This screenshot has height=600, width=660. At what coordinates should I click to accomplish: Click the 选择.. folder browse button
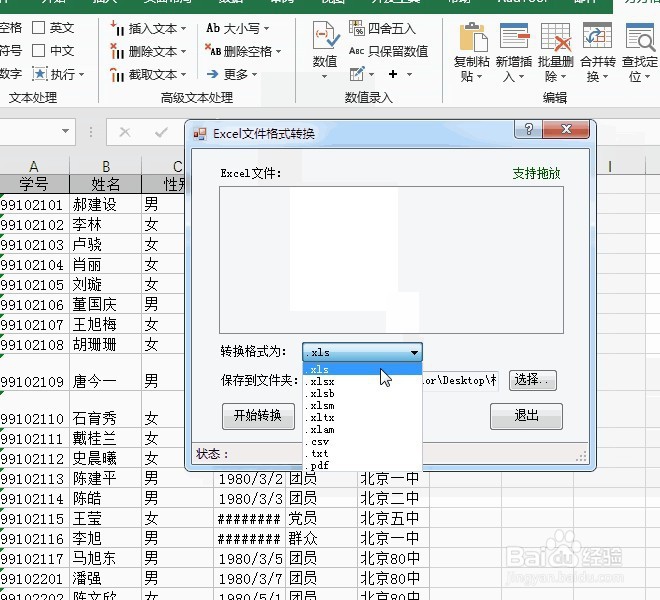[532, 380]
